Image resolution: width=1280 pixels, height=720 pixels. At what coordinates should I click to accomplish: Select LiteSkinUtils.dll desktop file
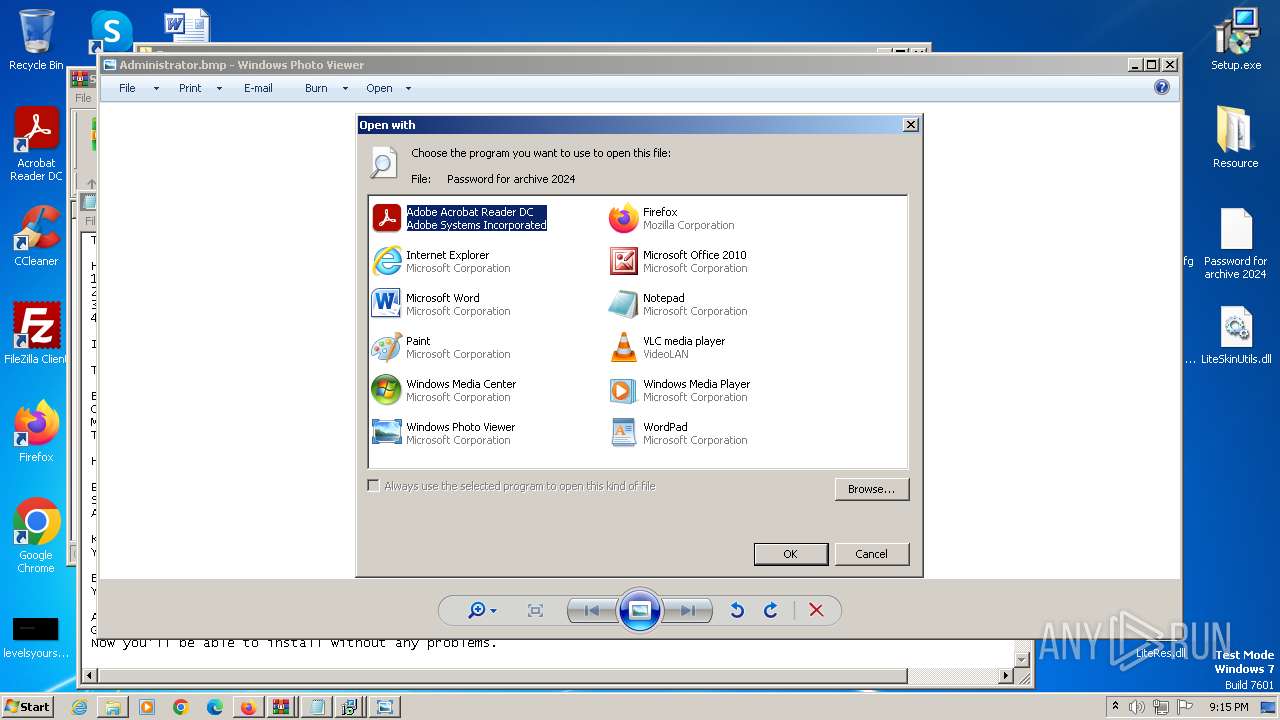1236,336
